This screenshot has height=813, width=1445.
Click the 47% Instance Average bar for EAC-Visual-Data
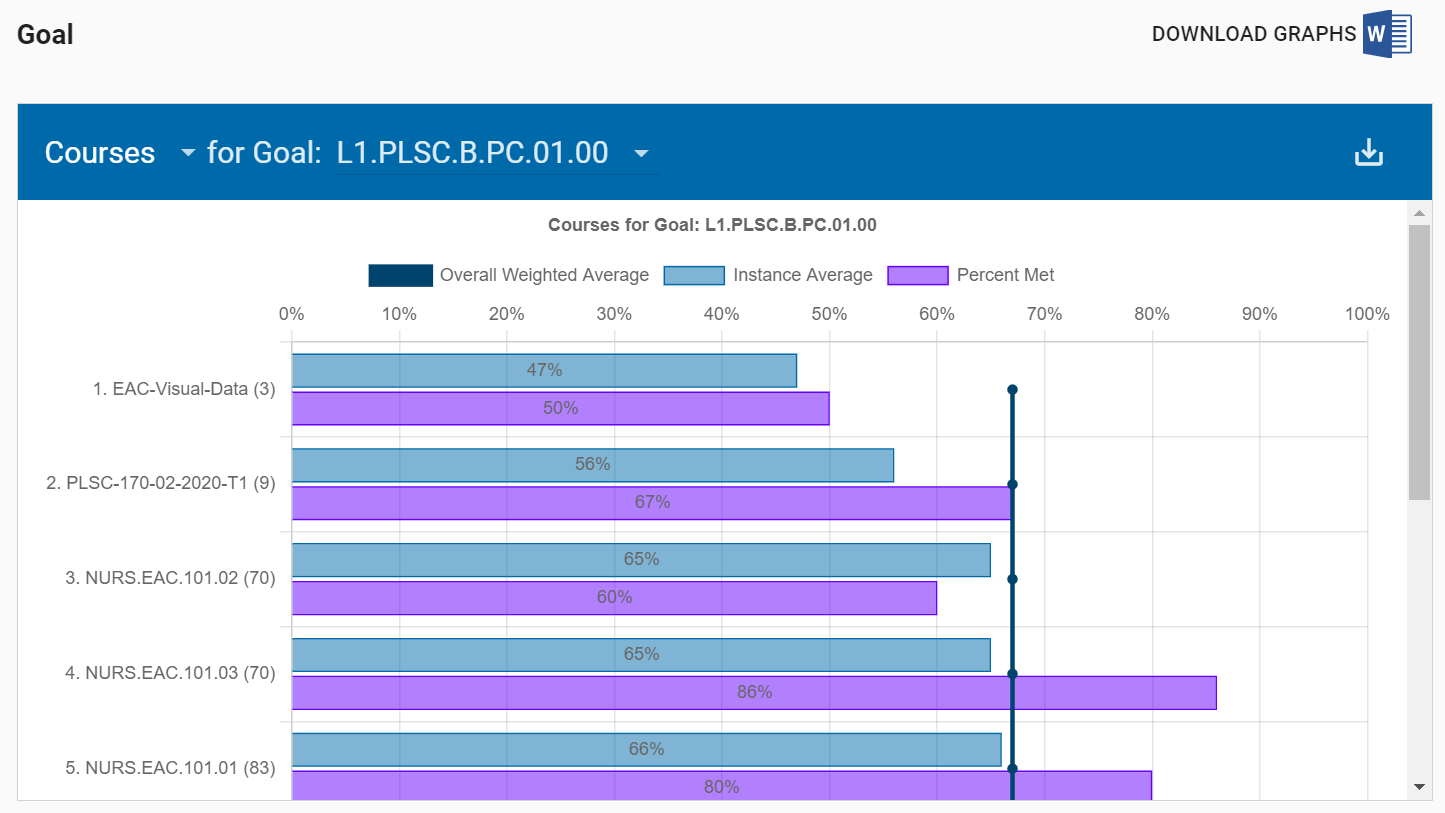click(x=544, y=370)
